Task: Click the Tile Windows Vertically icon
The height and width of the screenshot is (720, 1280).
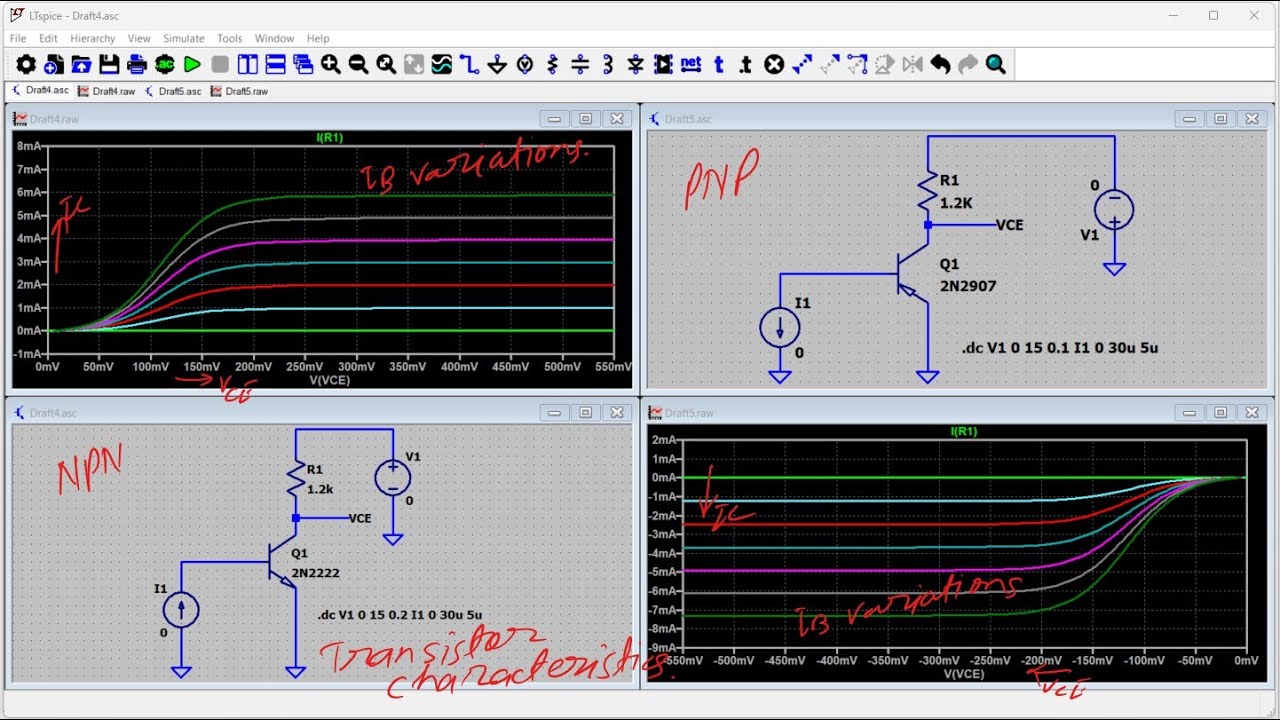Action: tap(248, 64)
